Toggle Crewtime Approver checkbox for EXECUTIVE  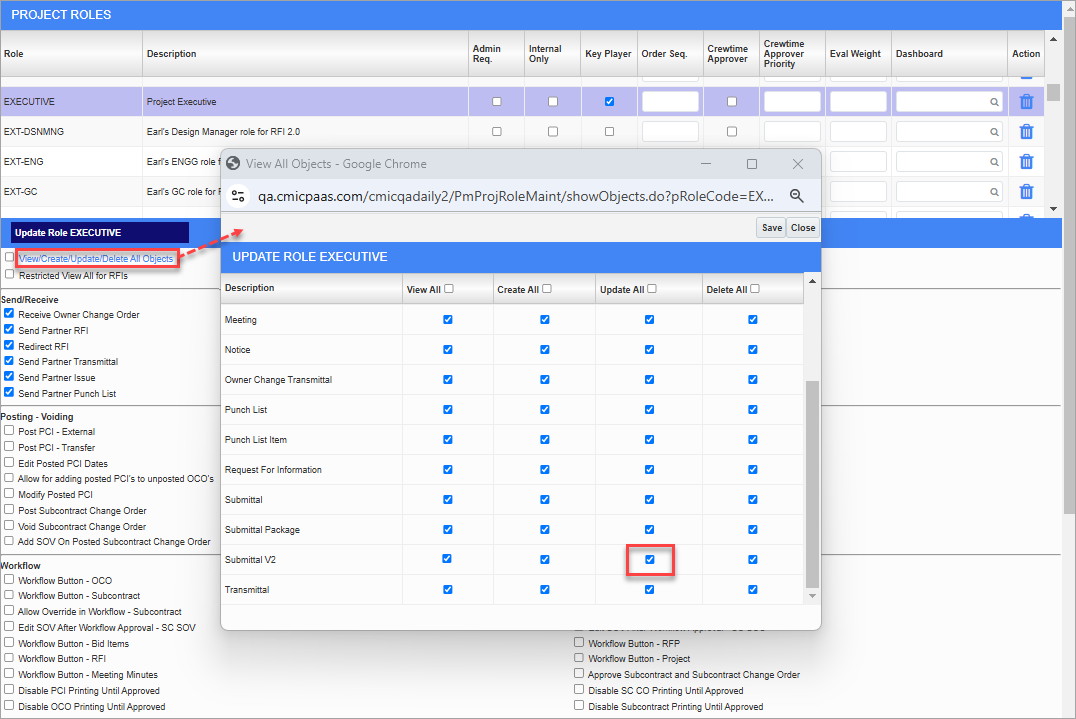pos(732,102)
